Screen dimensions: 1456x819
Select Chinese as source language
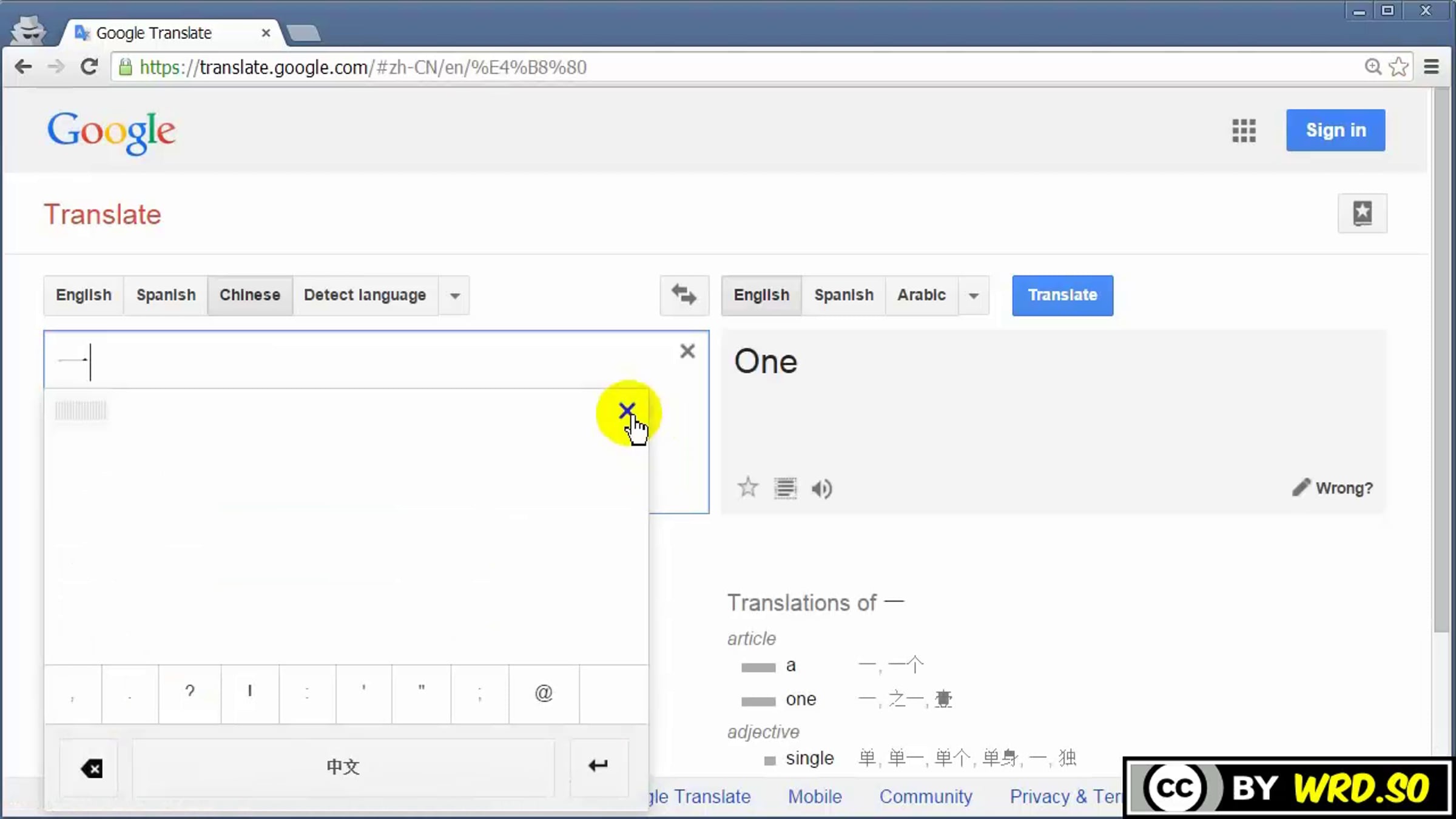(x=249, y=295)
